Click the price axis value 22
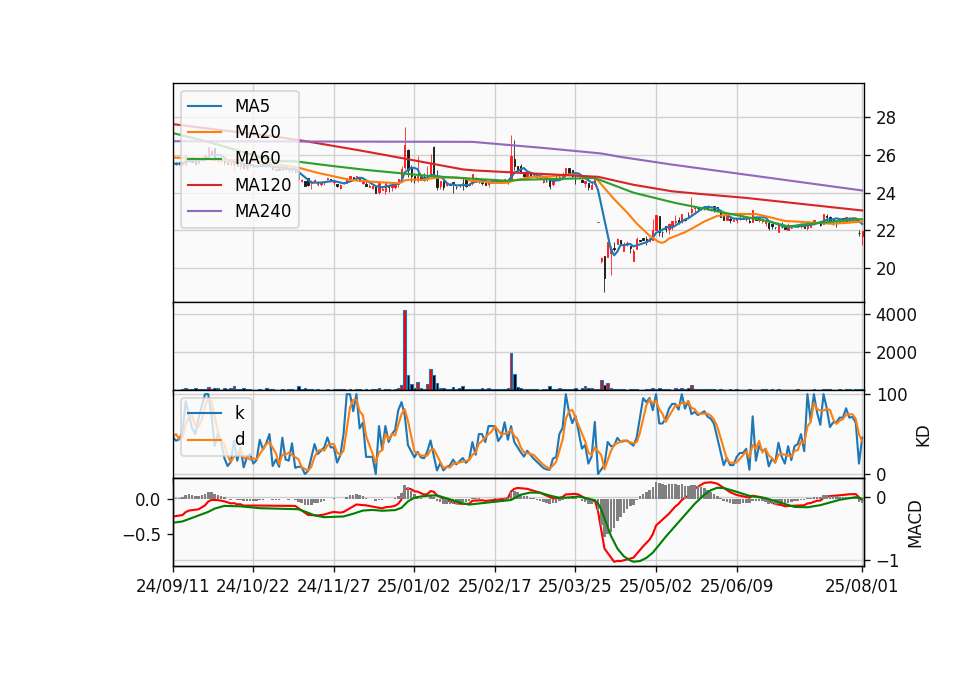Screen dimensions: 960x690 click(885, 231)
